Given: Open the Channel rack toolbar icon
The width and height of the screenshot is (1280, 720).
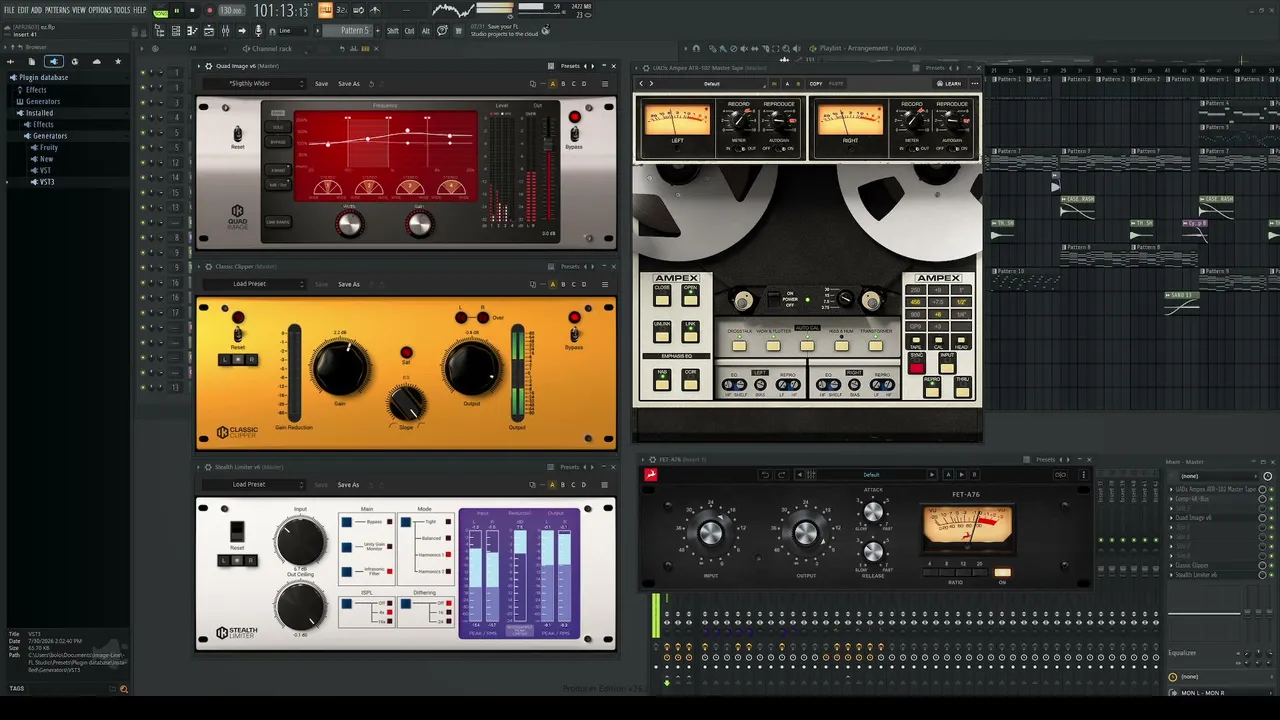Looking at the screenshot, I should [x=176, y=31].
